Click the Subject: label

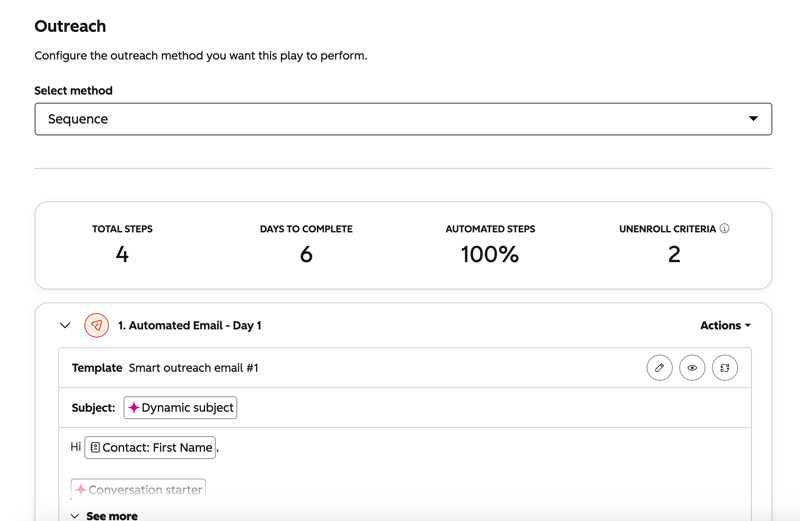(x=93, y=408)
